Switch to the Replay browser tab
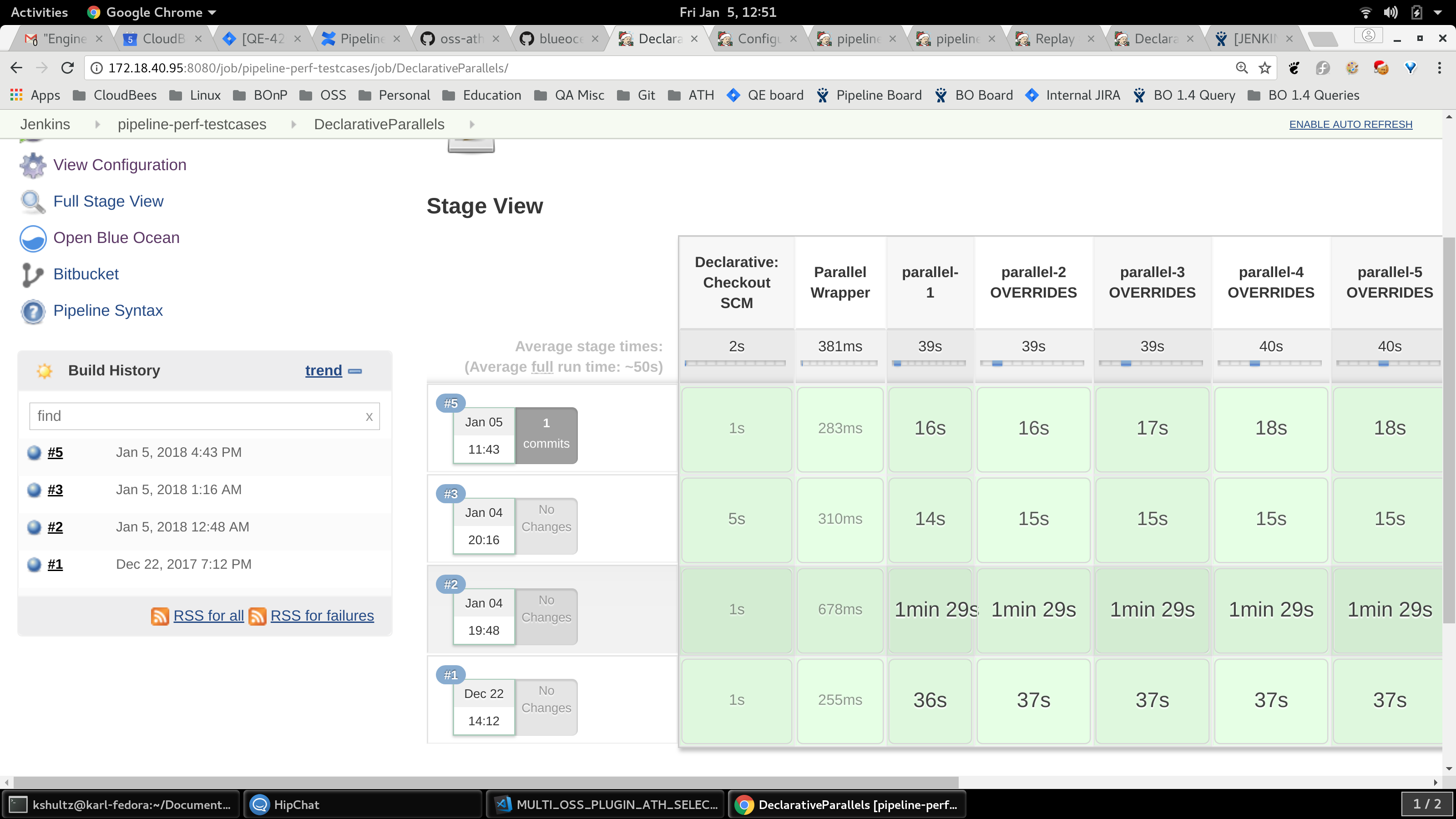Image resolution: width=1456 pixels, height=819 pixels. tap(1053, 38)
